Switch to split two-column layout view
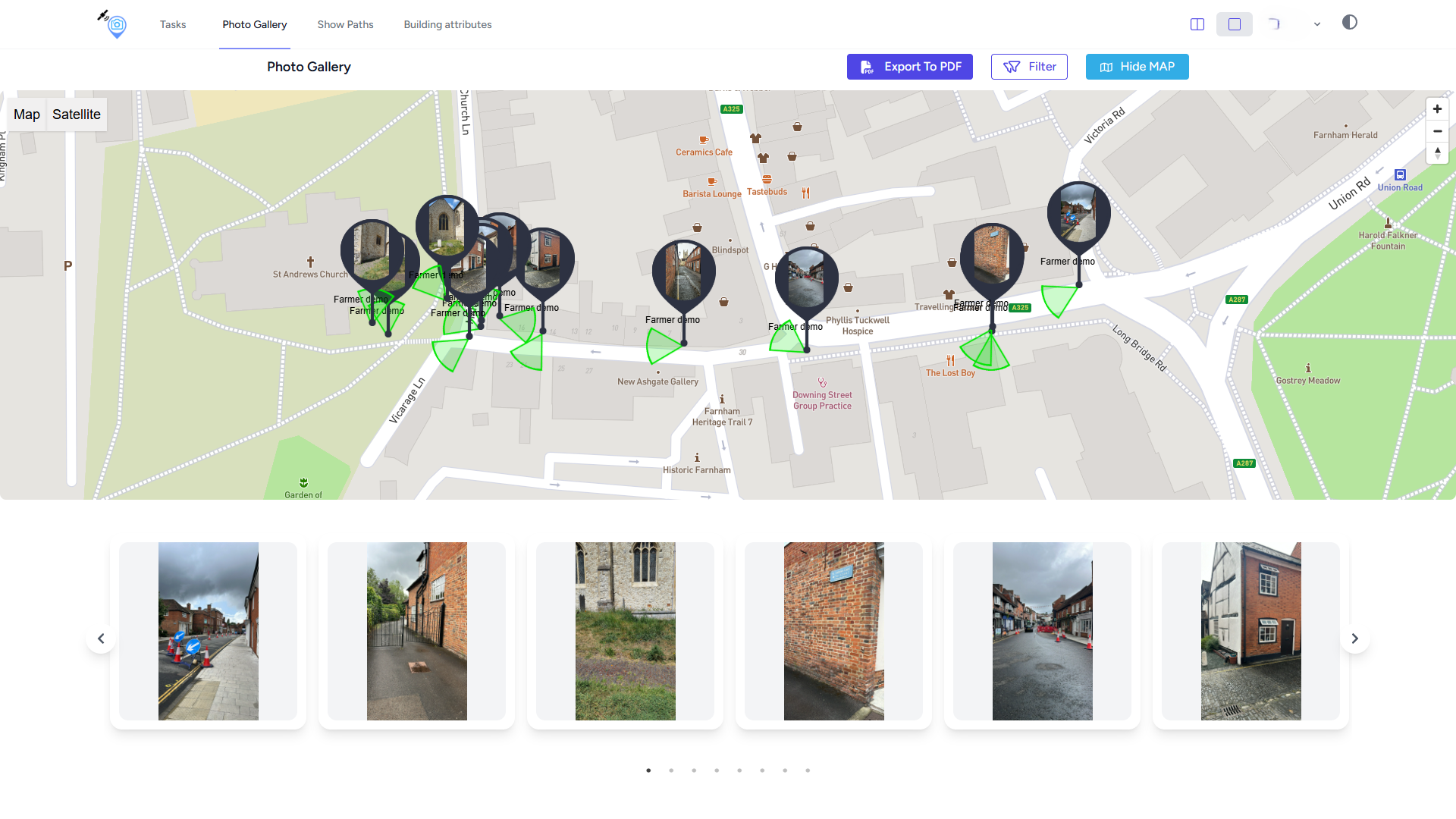The image size is (1456, 819). point(1197,24)
